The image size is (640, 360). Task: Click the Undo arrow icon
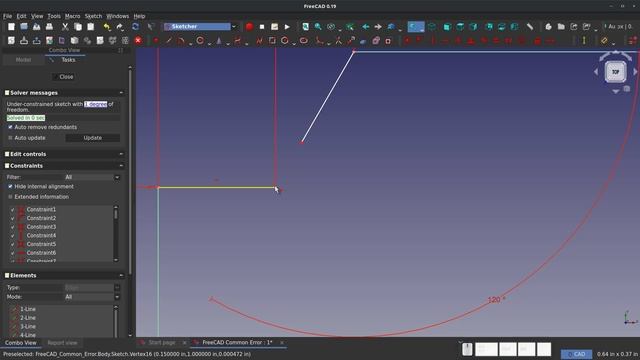[x=107, y=27]
